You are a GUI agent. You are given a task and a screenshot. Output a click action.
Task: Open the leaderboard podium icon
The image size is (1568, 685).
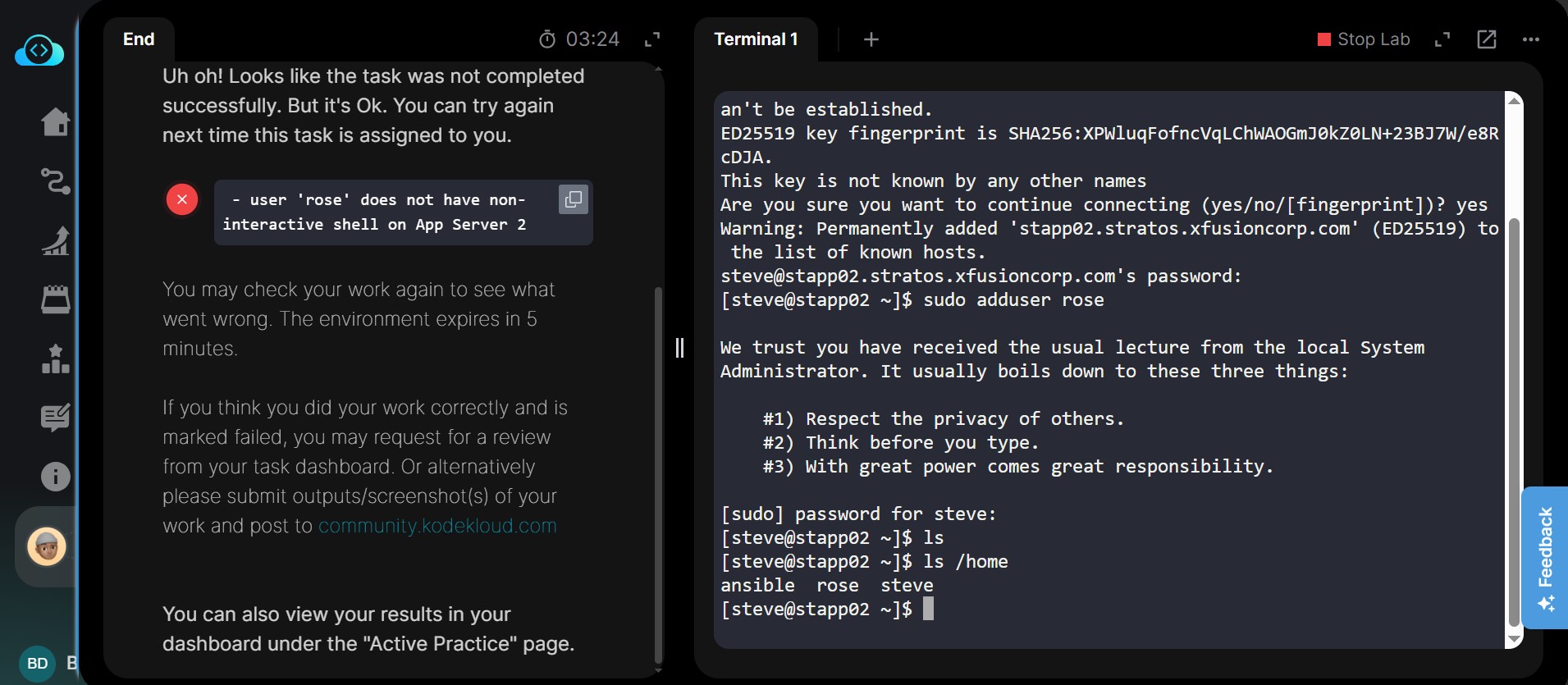[55, 358]
